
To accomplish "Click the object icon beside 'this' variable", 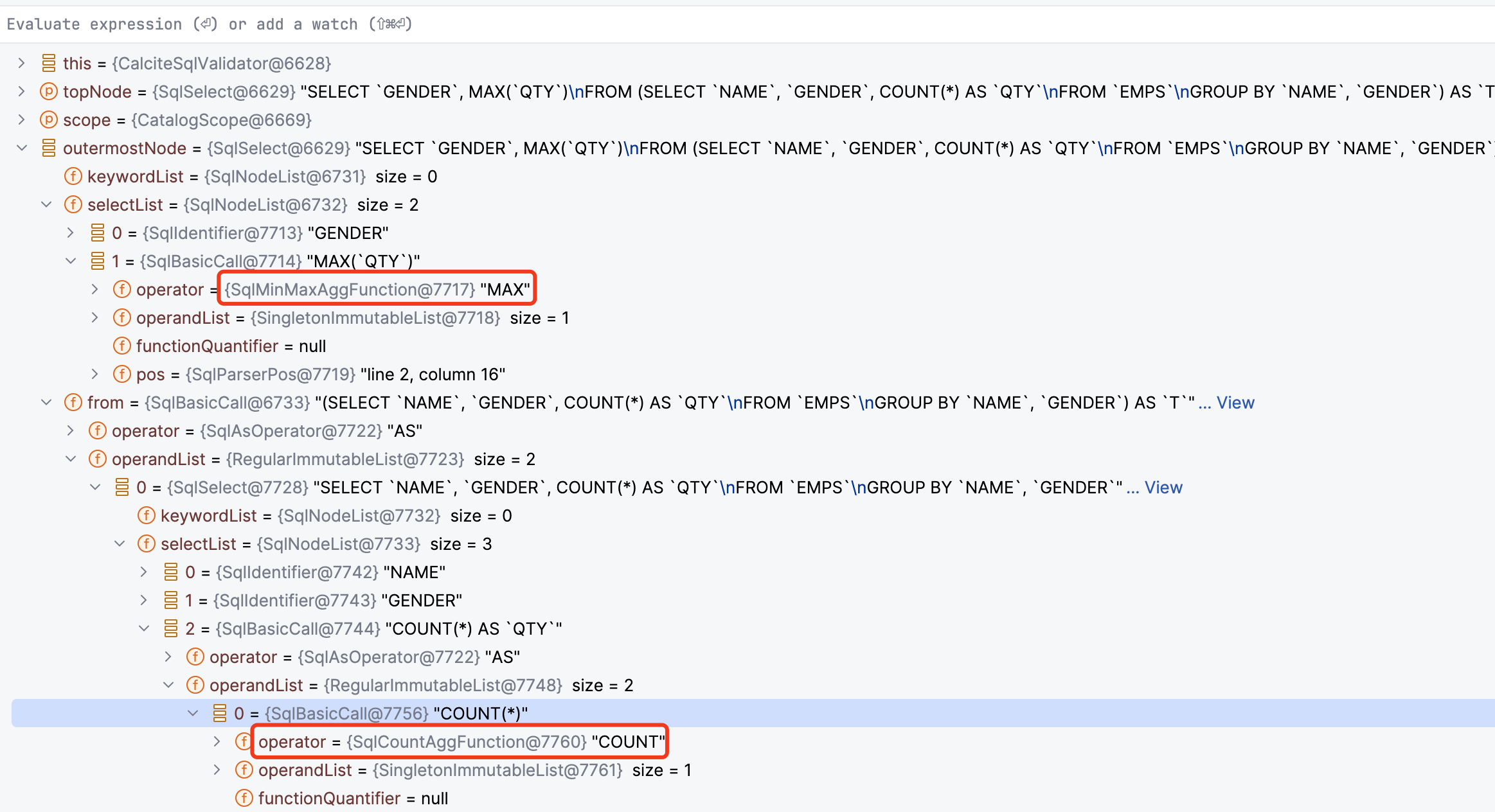I will click(x=48, y=63).
